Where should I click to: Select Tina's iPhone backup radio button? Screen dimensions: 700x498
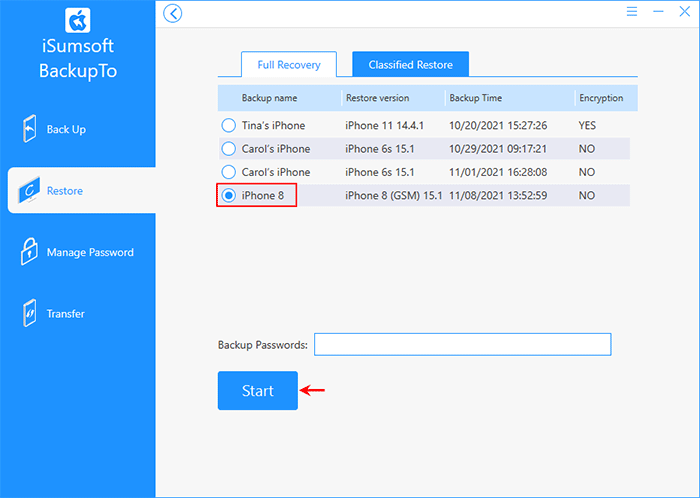229,125
